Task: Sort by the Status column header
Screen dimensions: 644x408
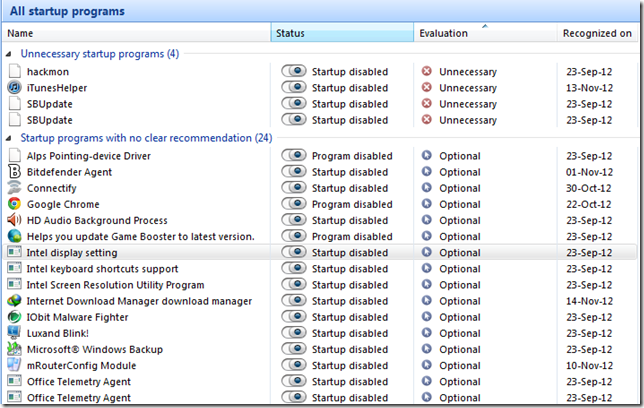Action: [x=342, y=33]
